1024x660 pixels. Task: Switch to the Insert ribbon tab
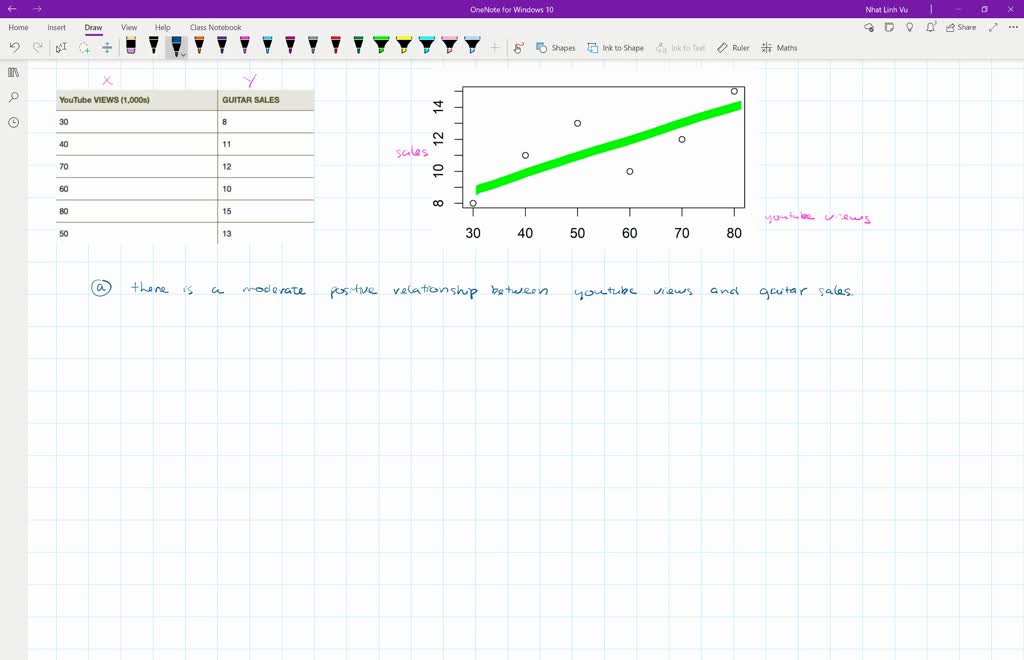55,27
